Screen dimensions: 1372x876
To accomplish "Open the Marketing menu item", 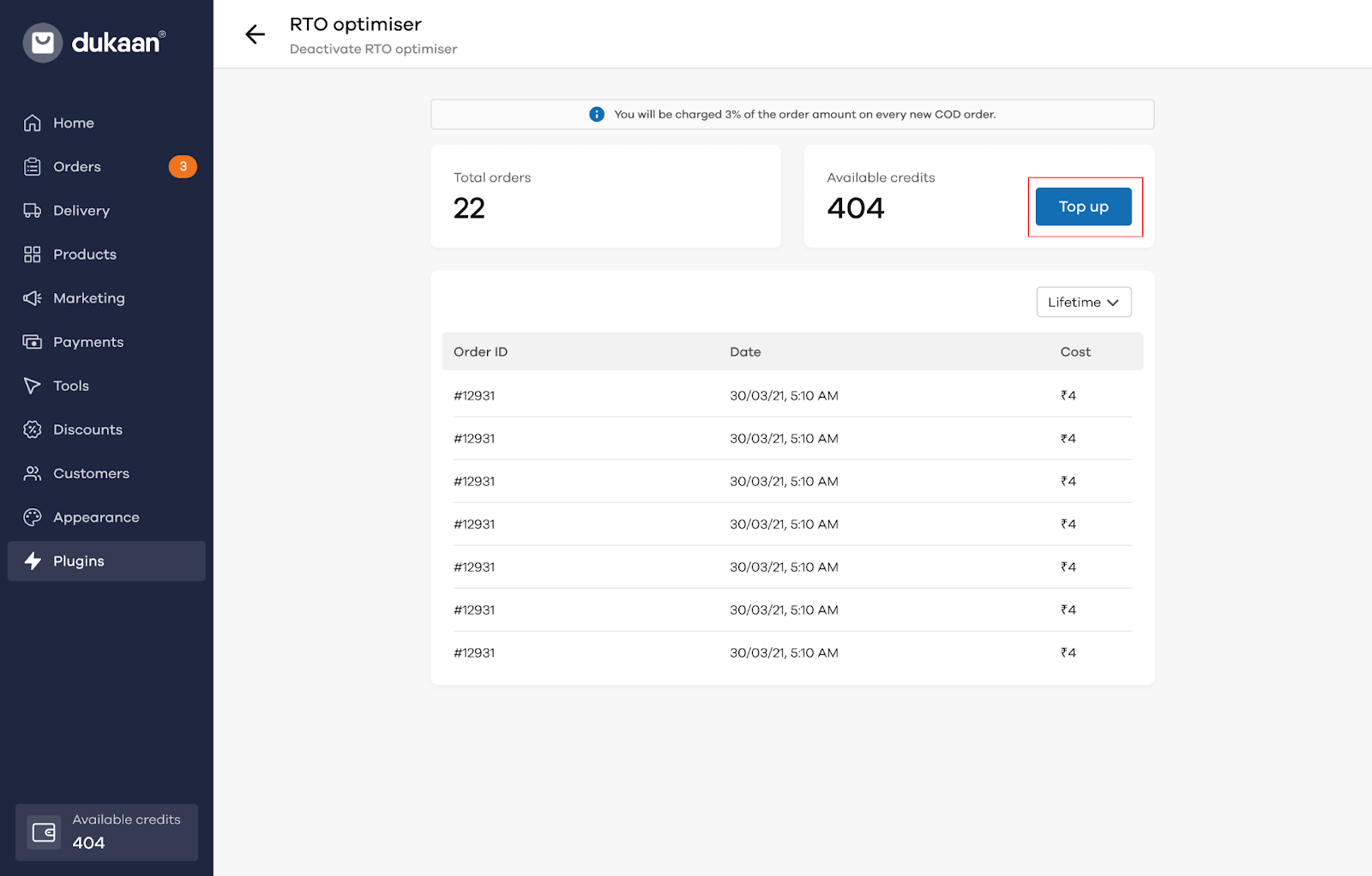I will tap(106, 297).
